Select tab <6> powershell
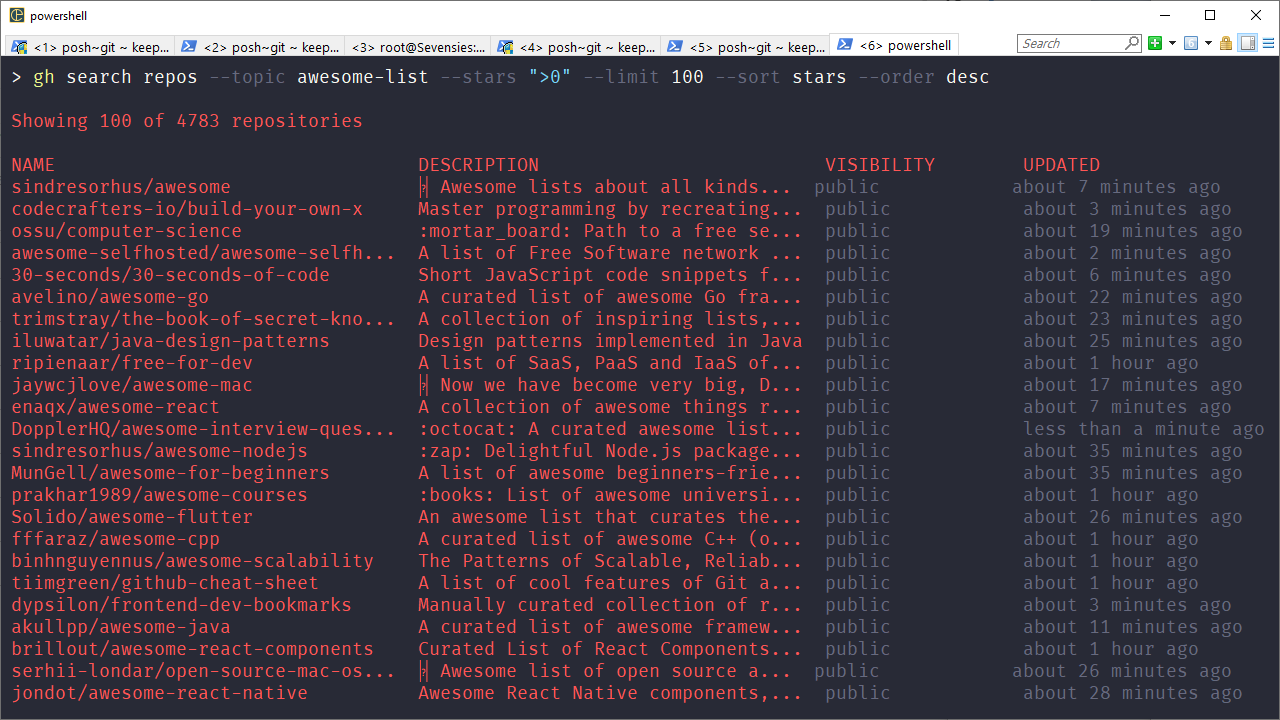 894,45
